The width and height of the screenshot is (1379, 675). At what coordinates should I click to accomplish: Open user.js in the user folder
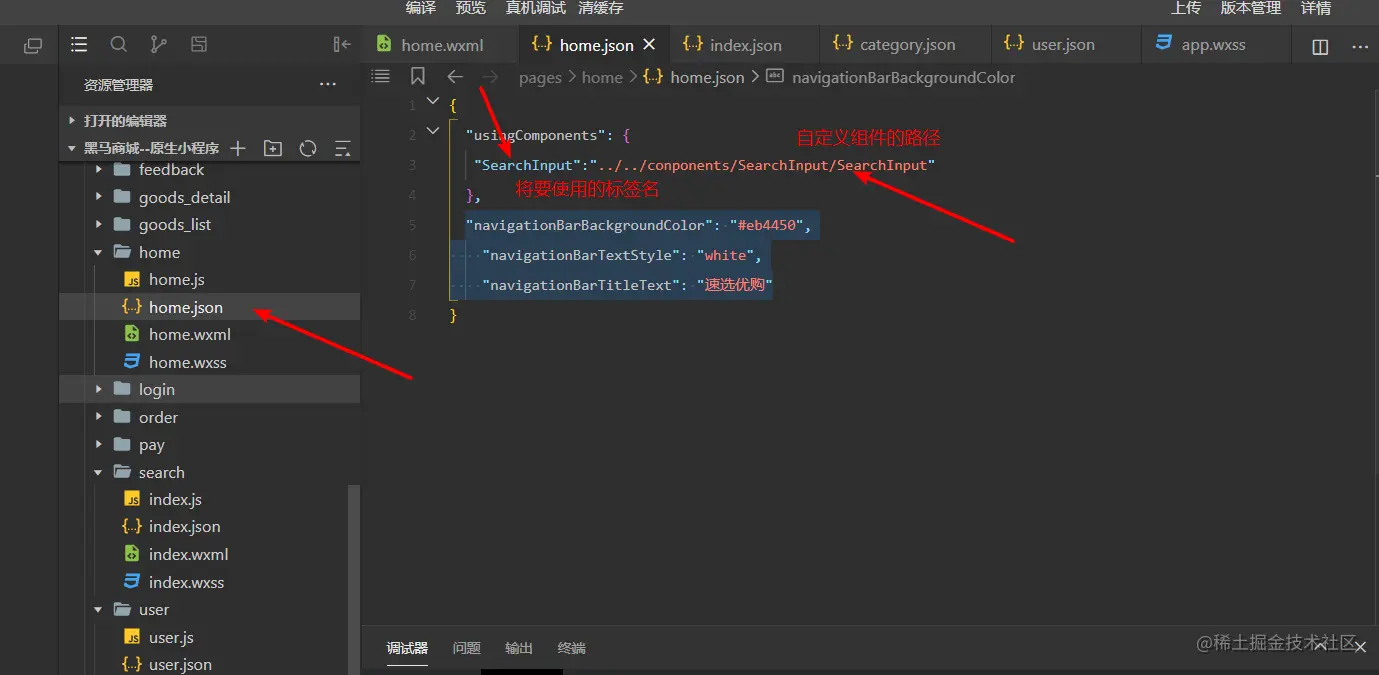[209, 637]
